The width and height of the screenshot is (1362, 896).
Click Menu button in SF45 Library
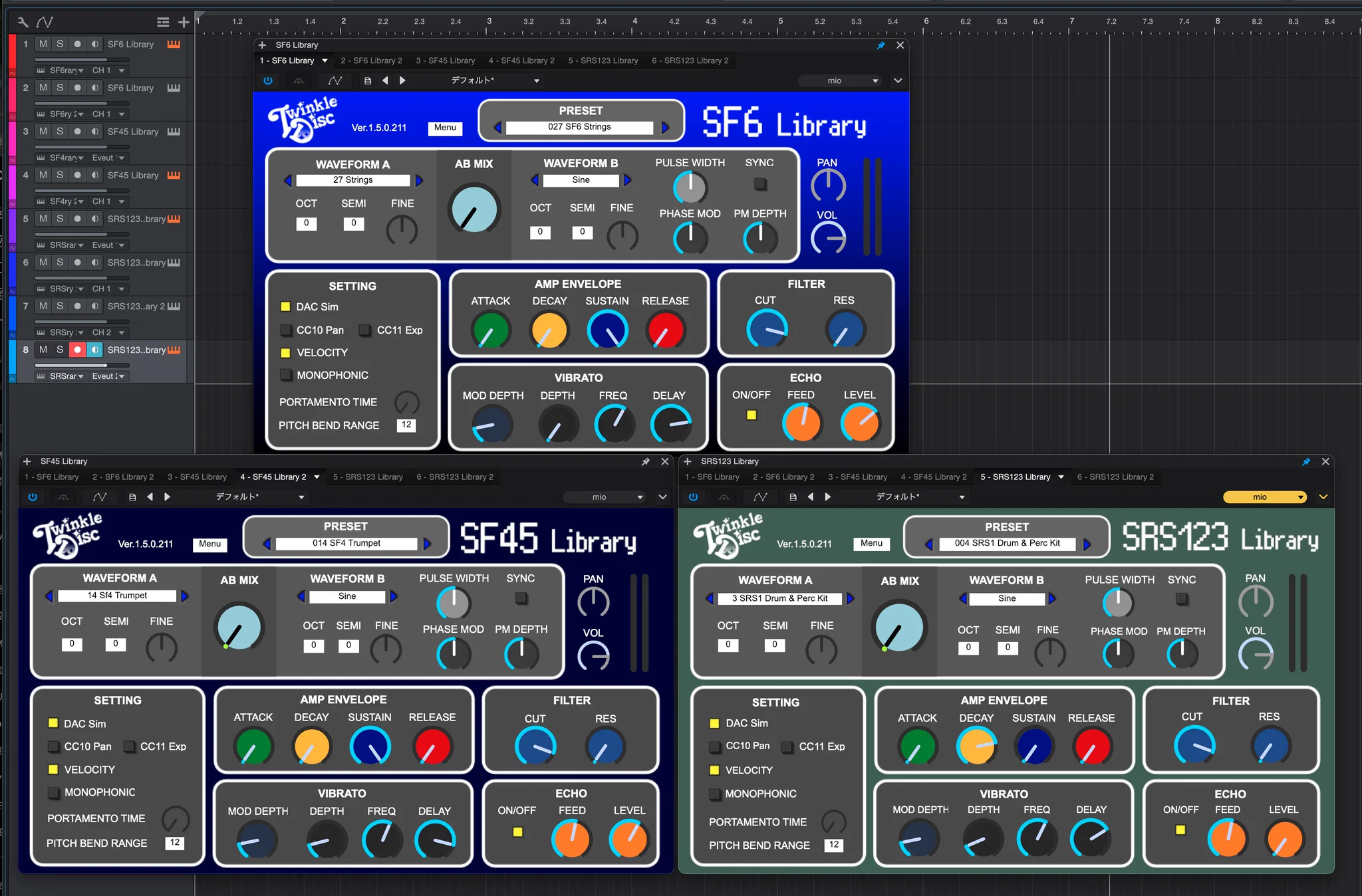point(209,544)
